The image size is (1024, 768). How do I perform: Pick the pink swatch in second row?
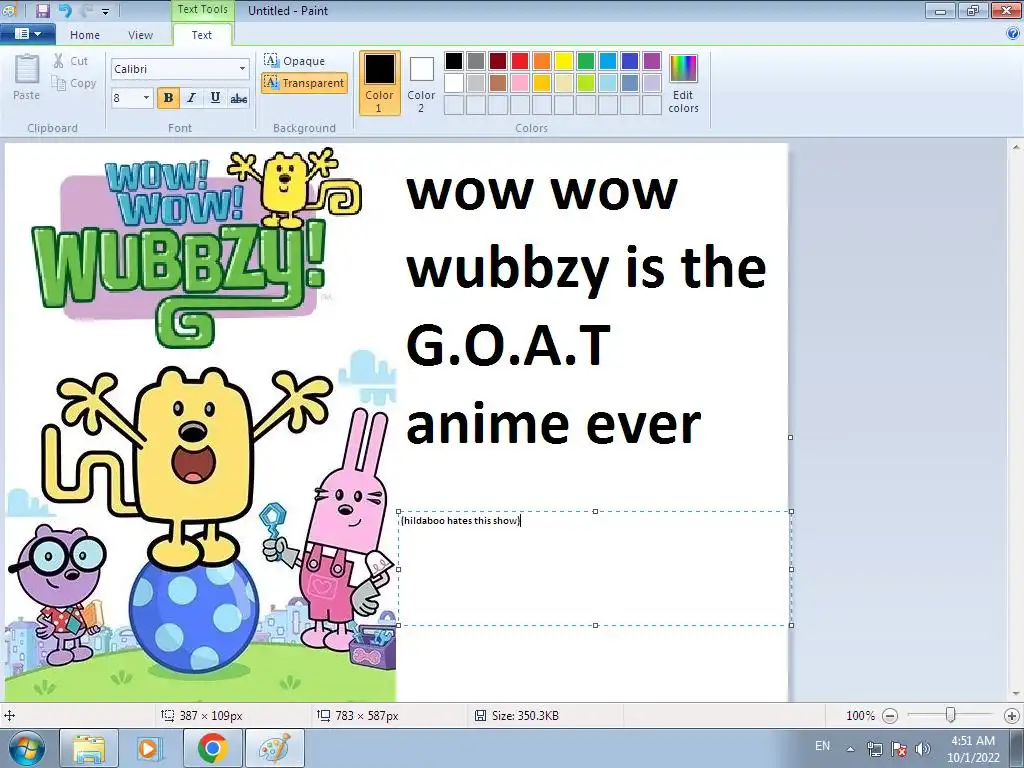tap(520, 83)
